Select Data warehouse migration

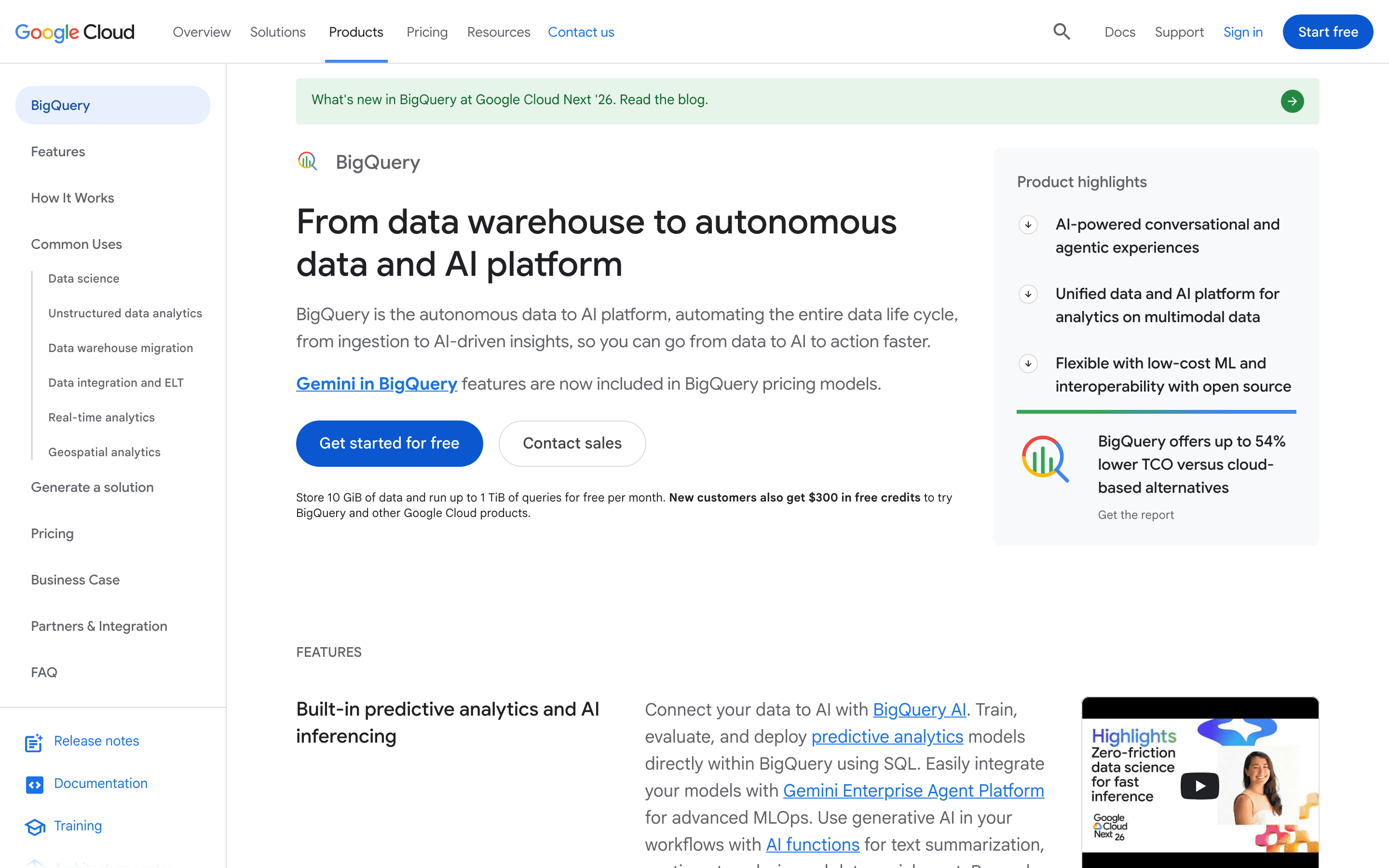coord(121,348)
